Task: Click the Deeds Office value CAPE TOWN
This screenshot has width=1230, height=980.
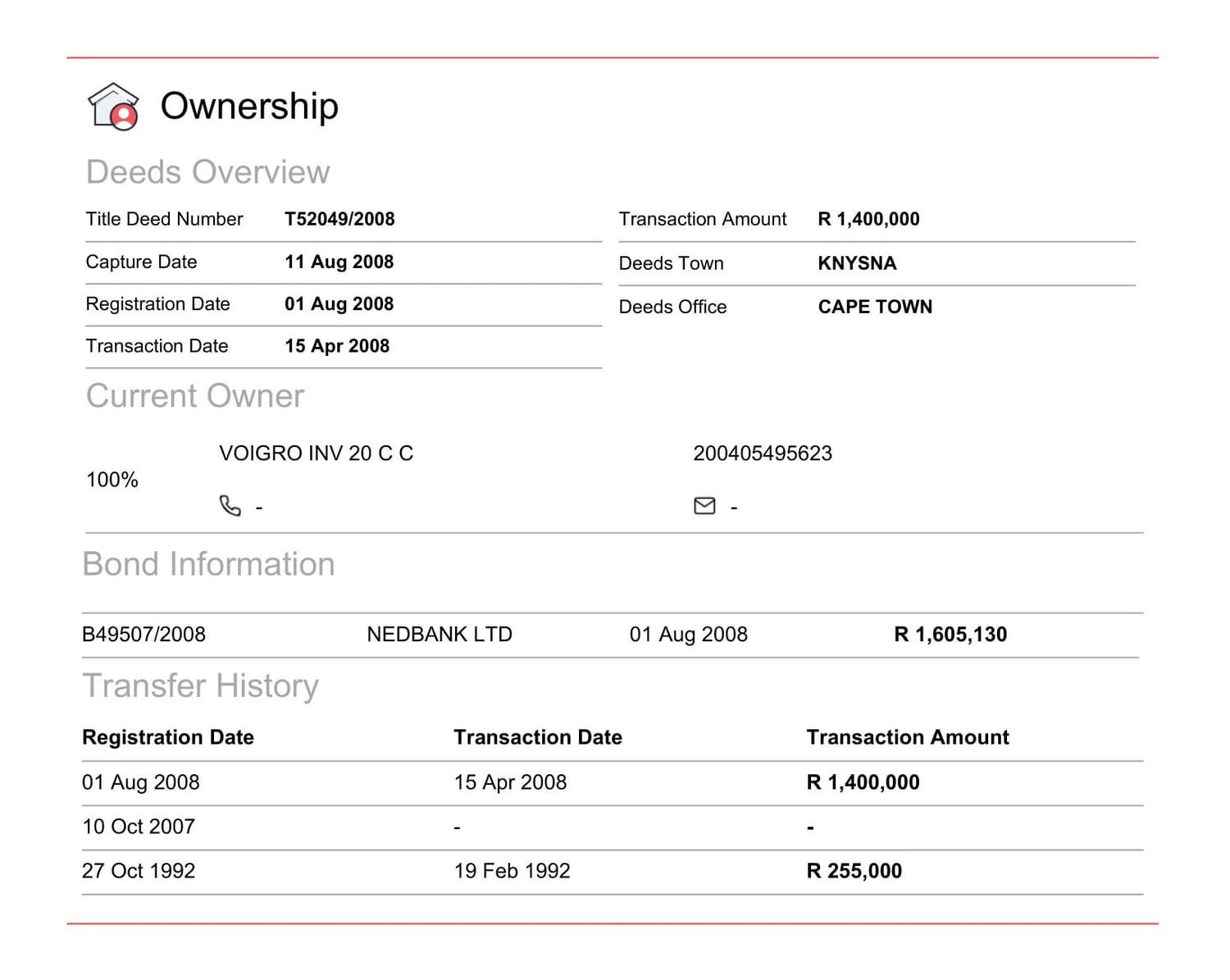Action: (875, 307)
